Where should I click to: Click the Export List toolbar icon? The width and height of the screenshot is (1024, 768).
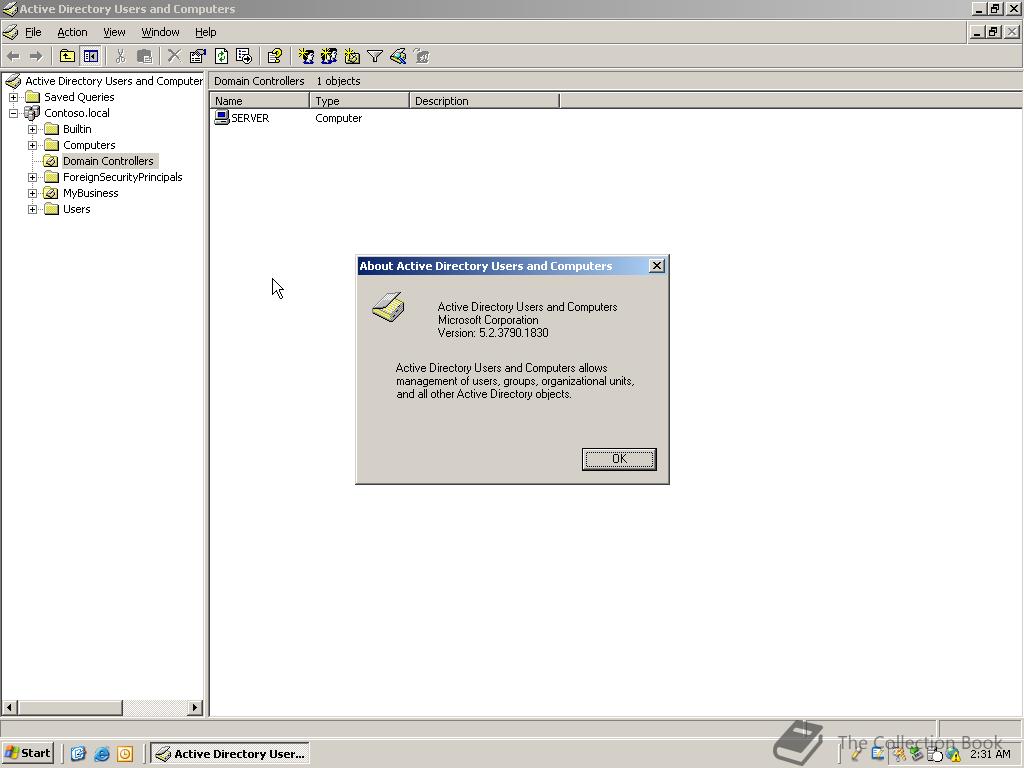click(244, 57)
